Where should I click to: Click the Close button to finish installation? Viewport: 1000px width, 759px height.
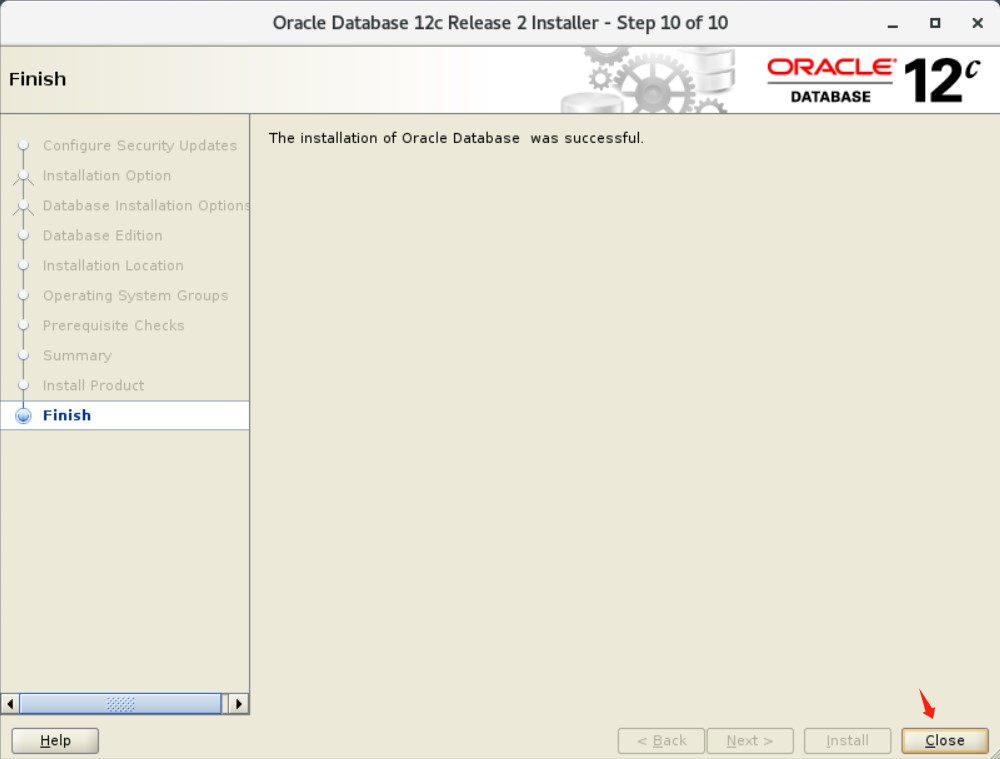945,741
